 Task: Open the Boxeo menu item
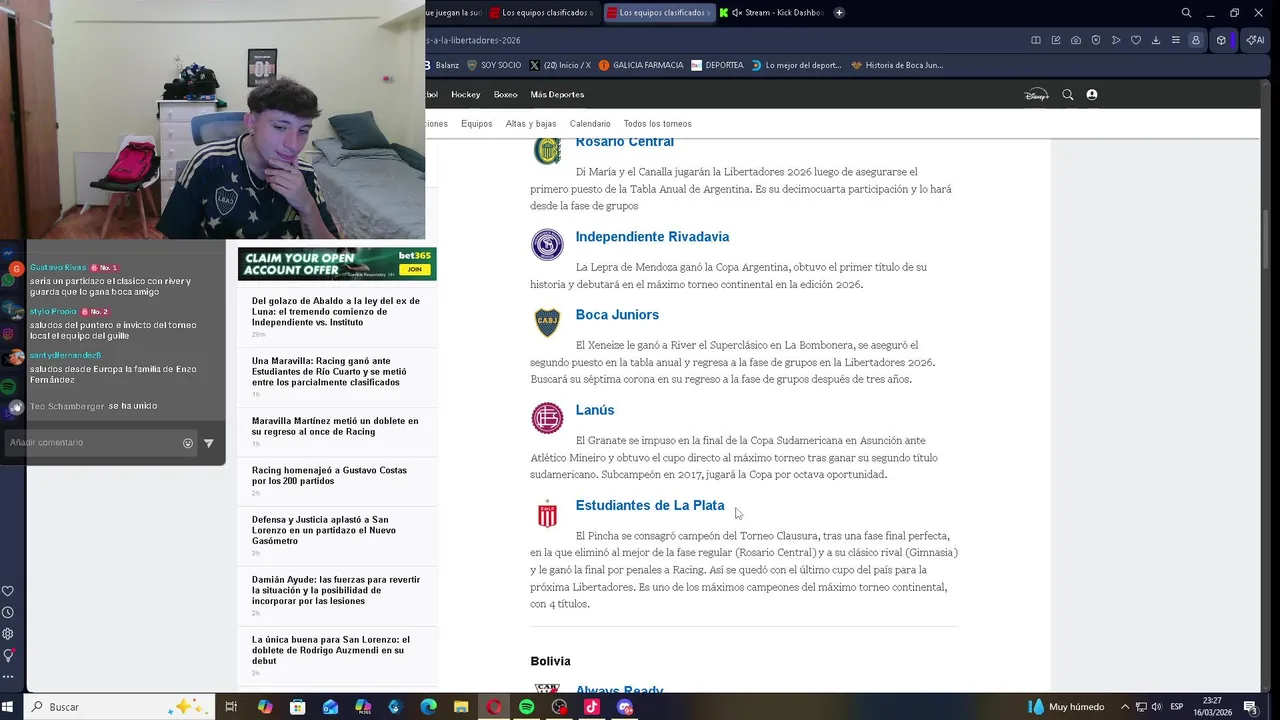coord(505,95)
